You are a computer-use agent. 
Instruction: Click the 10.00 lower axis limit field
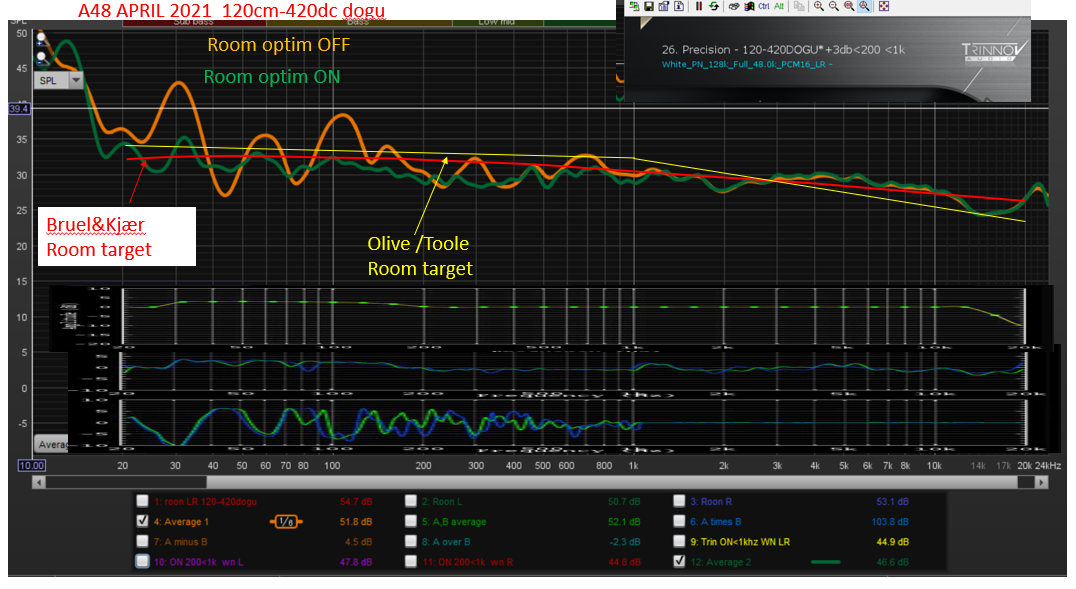(32, 465)
